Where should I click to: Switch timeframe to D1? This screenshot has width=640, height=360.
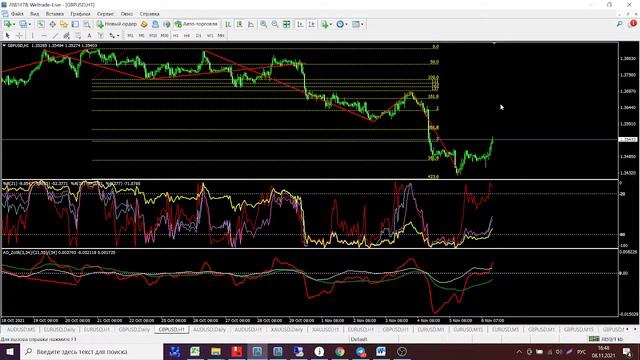[x=198, y=36]
